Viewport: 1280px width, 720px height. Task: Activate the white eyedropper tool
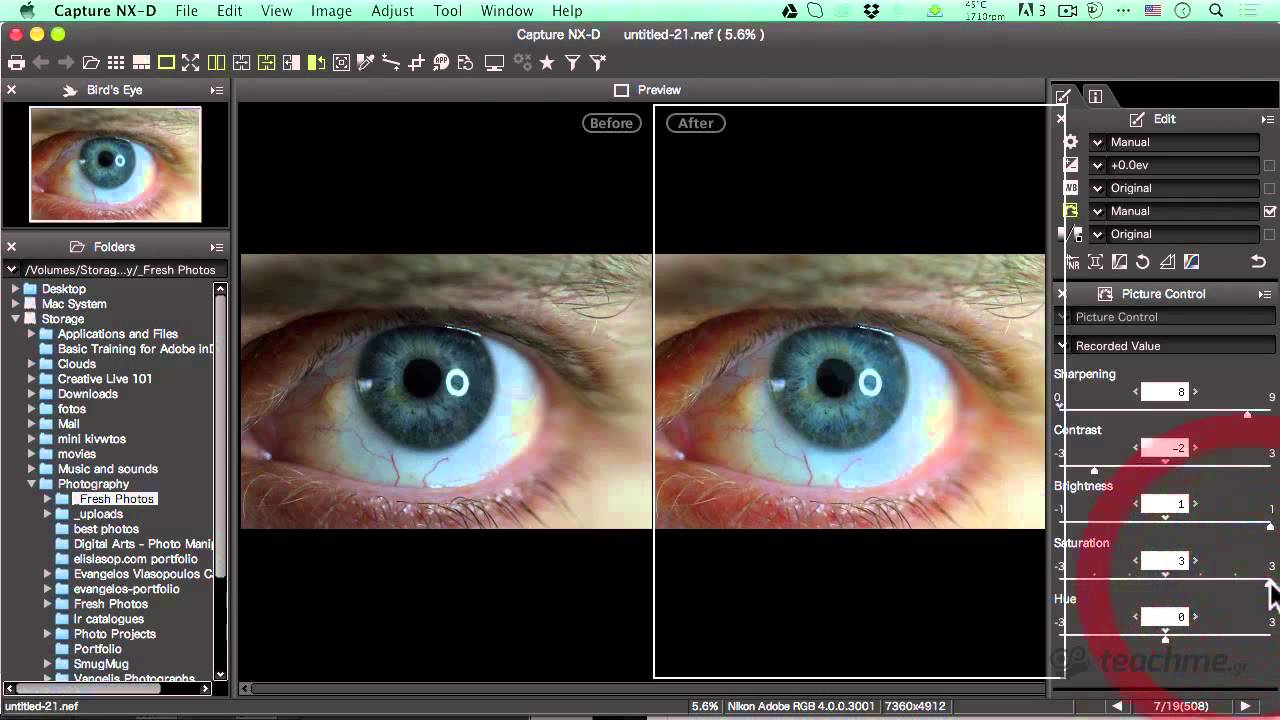[366, 62]
